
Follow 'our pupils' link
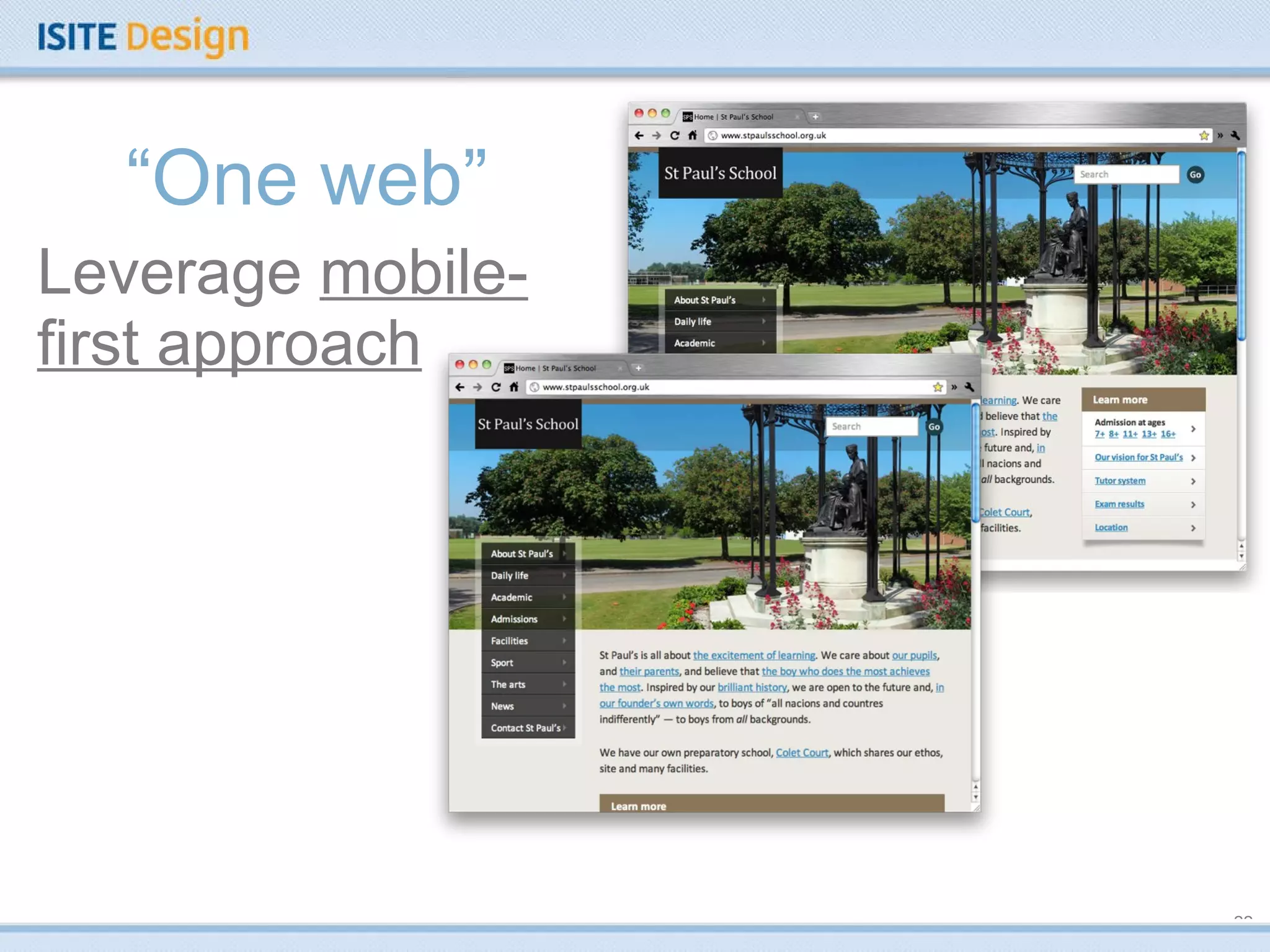(915, 656)
